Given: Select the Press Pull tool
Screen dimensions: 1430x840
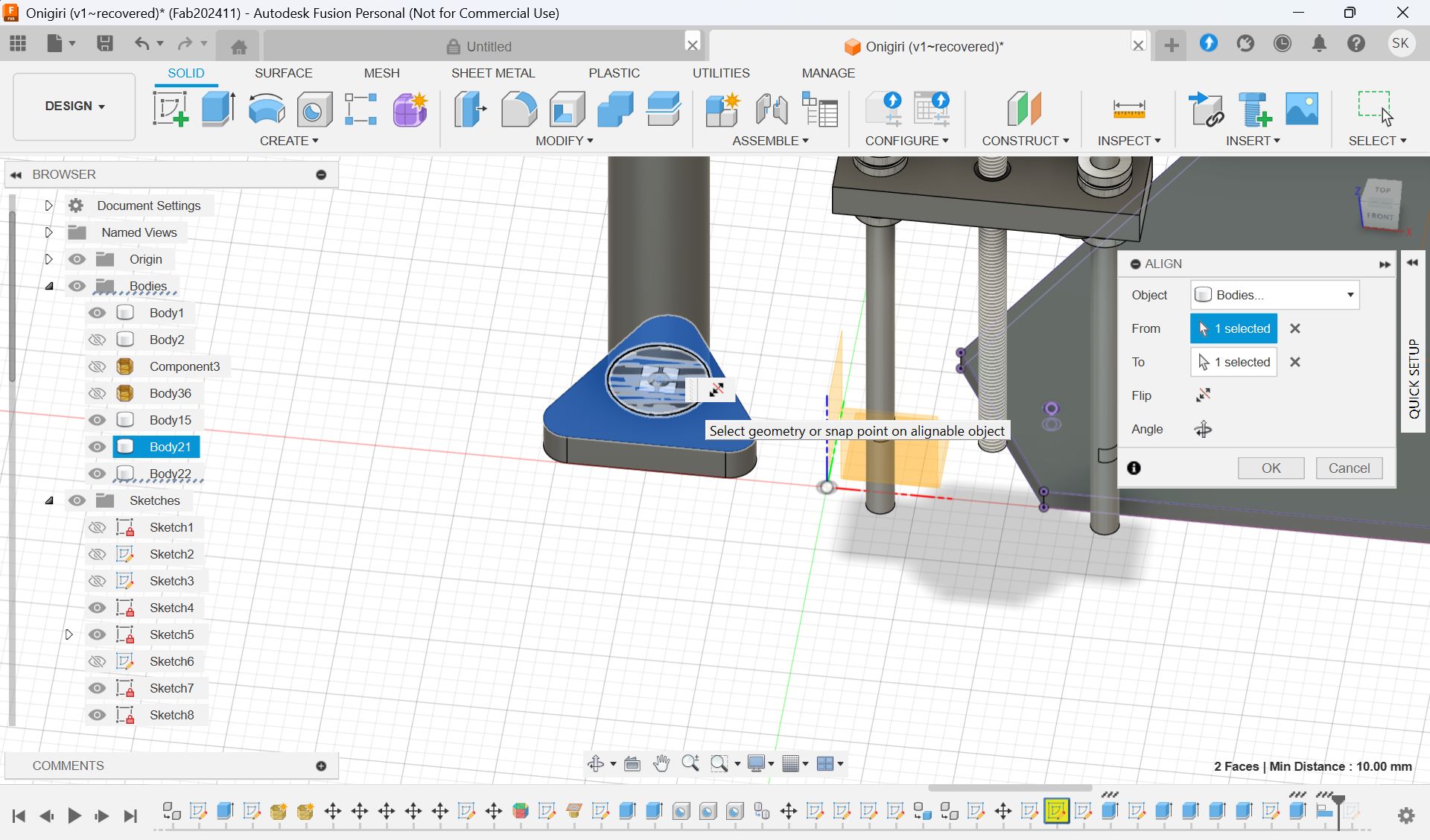Looking at the screenshot, I should pos(471,109).
